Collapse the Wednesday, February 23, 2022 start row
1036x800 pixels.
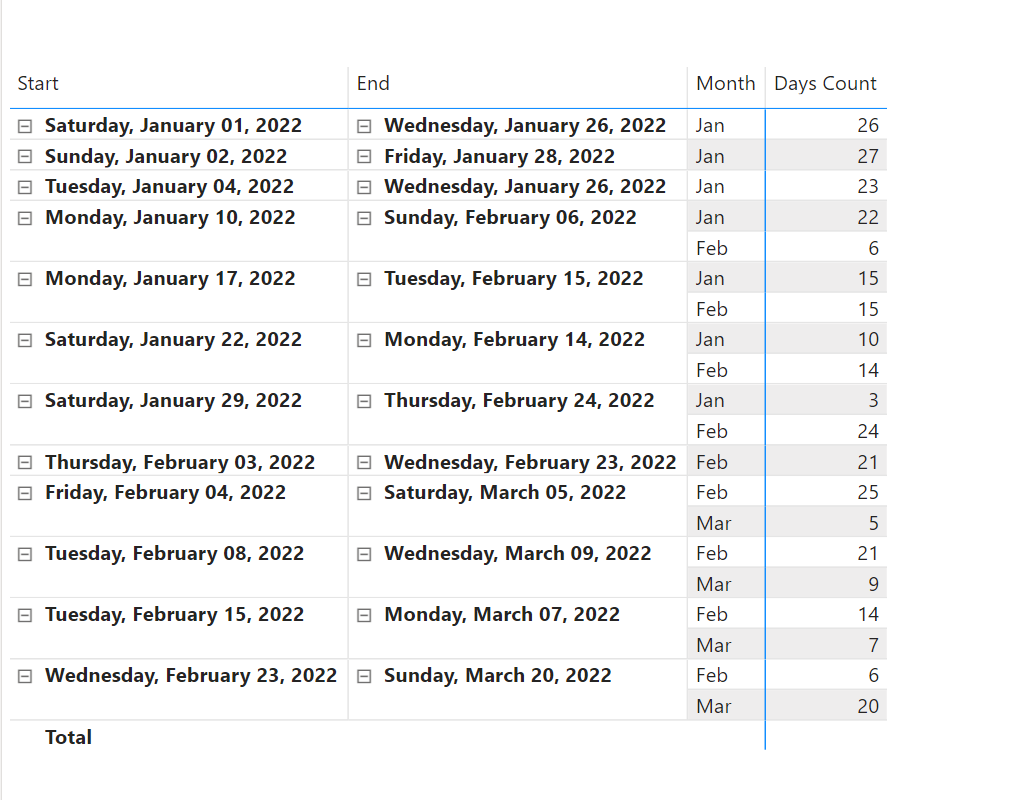(24, 676)
